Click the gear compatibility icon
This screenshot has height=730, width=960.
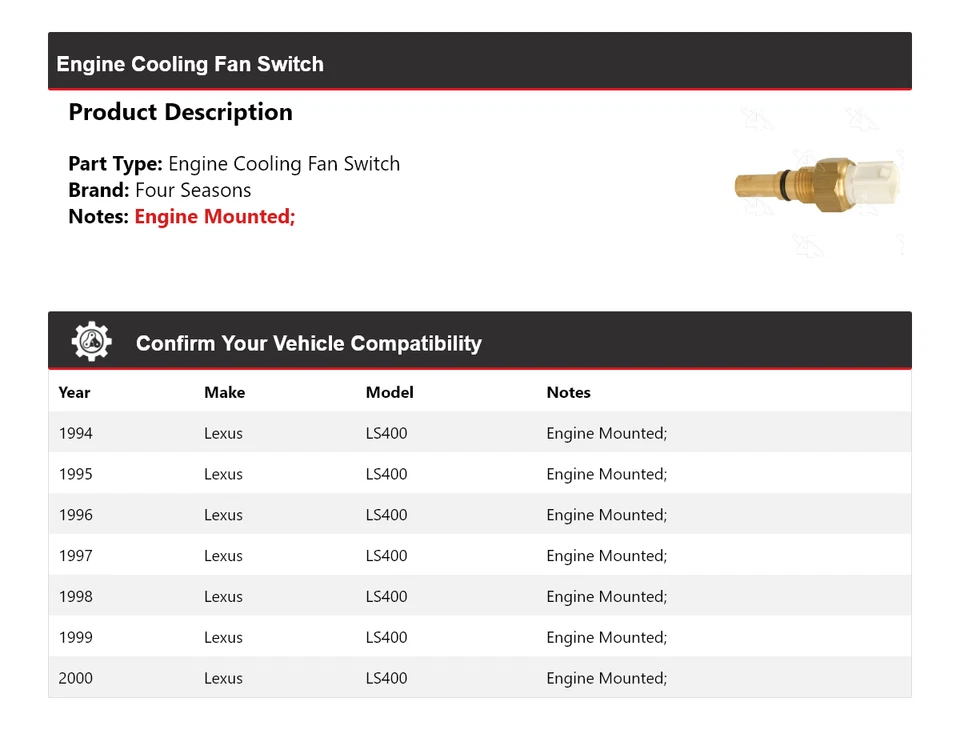[x=91, y=342]
